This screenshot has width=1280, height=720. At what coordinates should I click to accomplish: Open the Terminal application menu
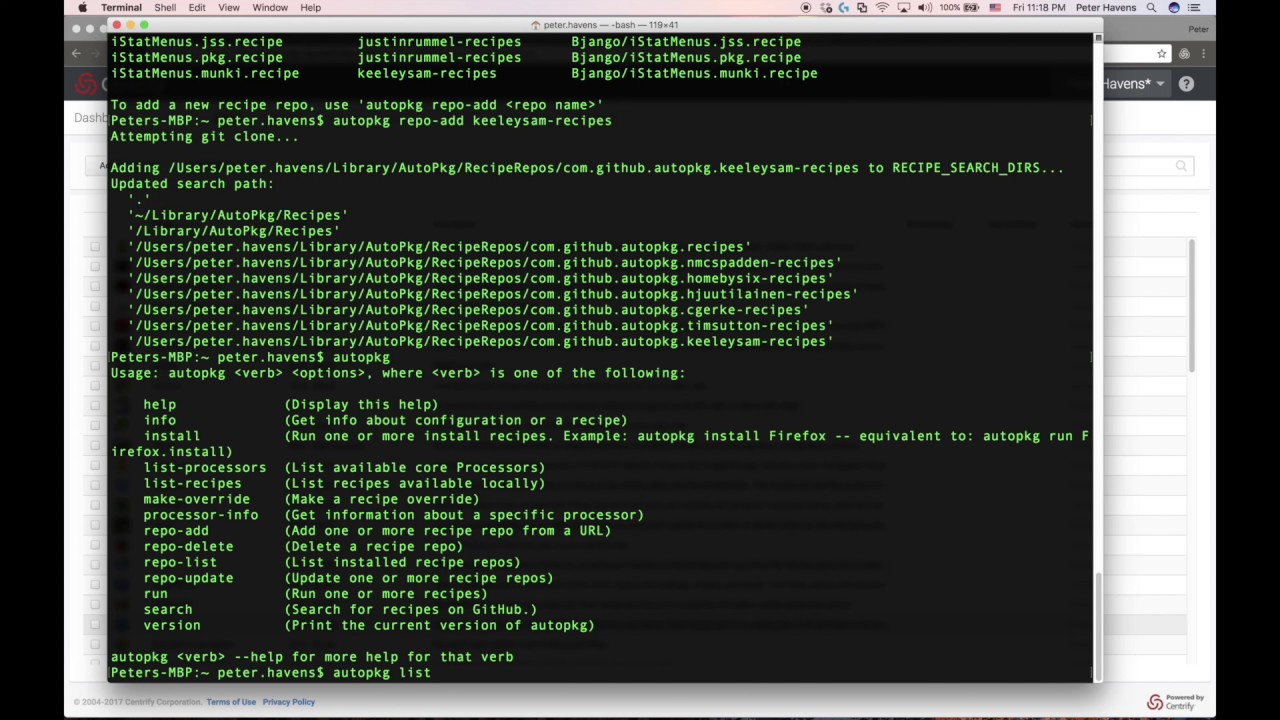pos(121,7)
